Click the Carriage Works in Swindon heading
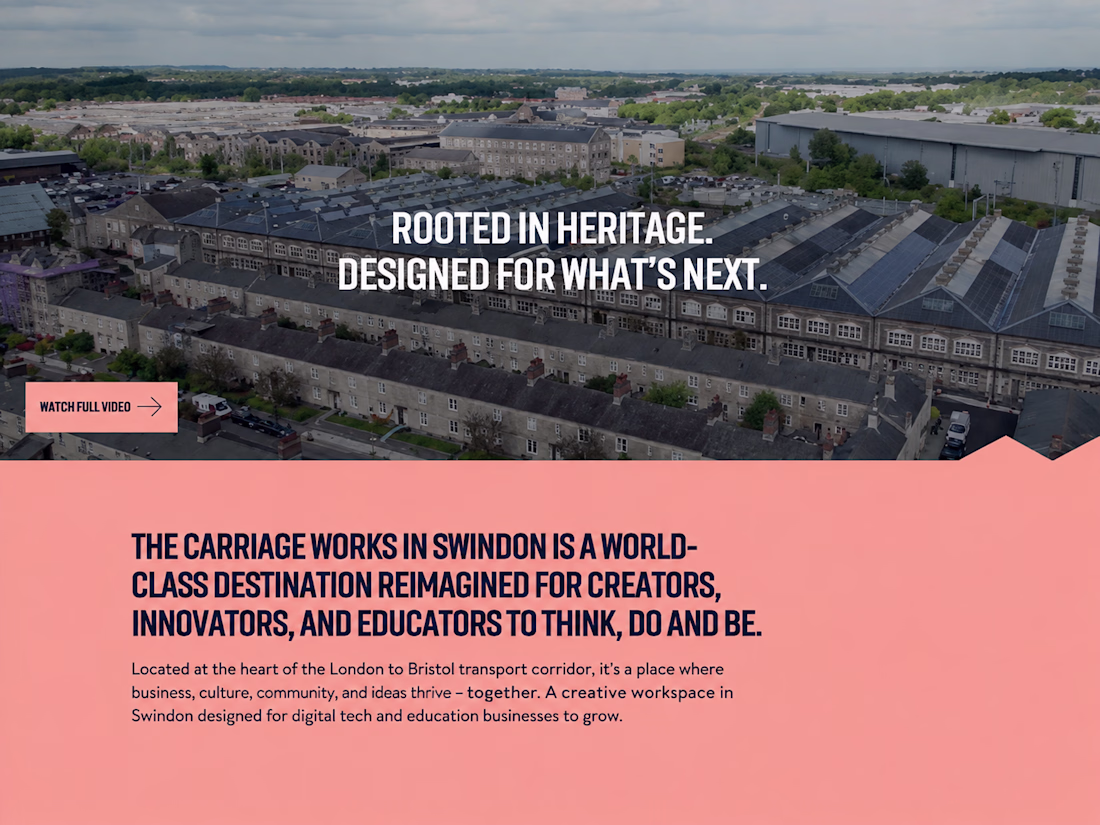The image size is (1100, 825). [446, 586]
